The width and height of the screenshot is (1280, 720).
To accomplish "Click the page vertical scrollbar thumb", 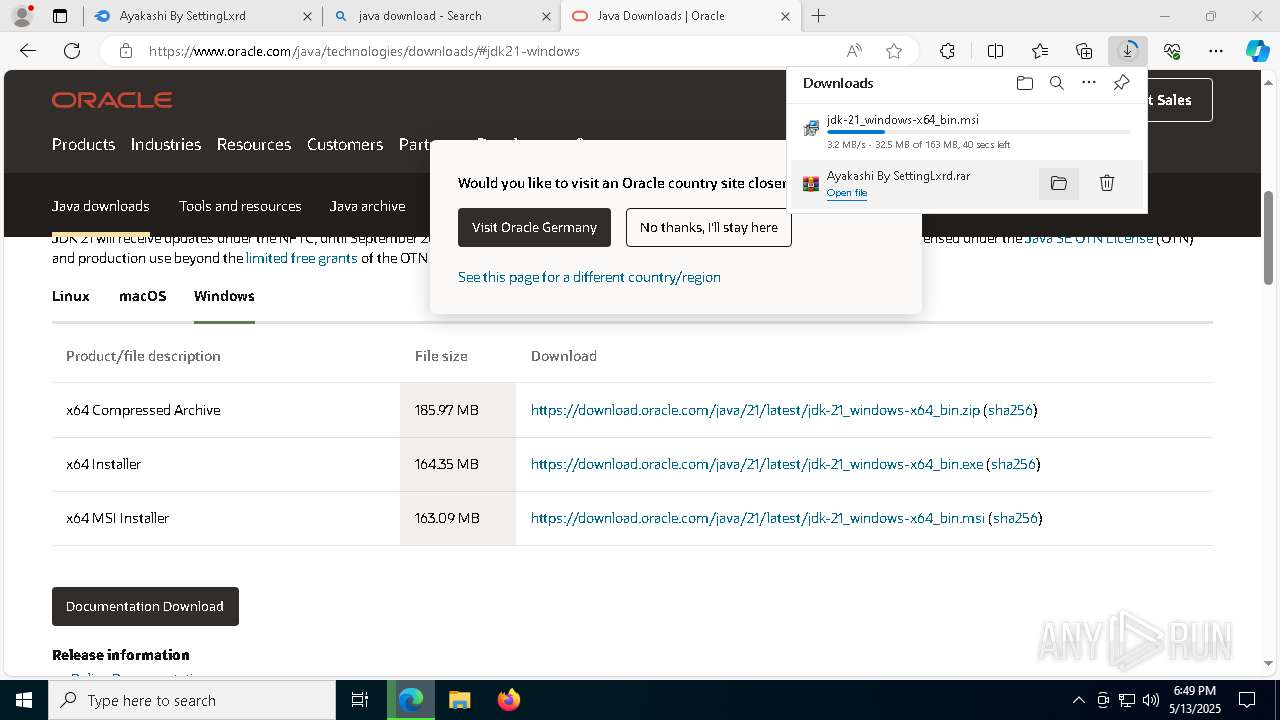I will tap(1269, 237).
